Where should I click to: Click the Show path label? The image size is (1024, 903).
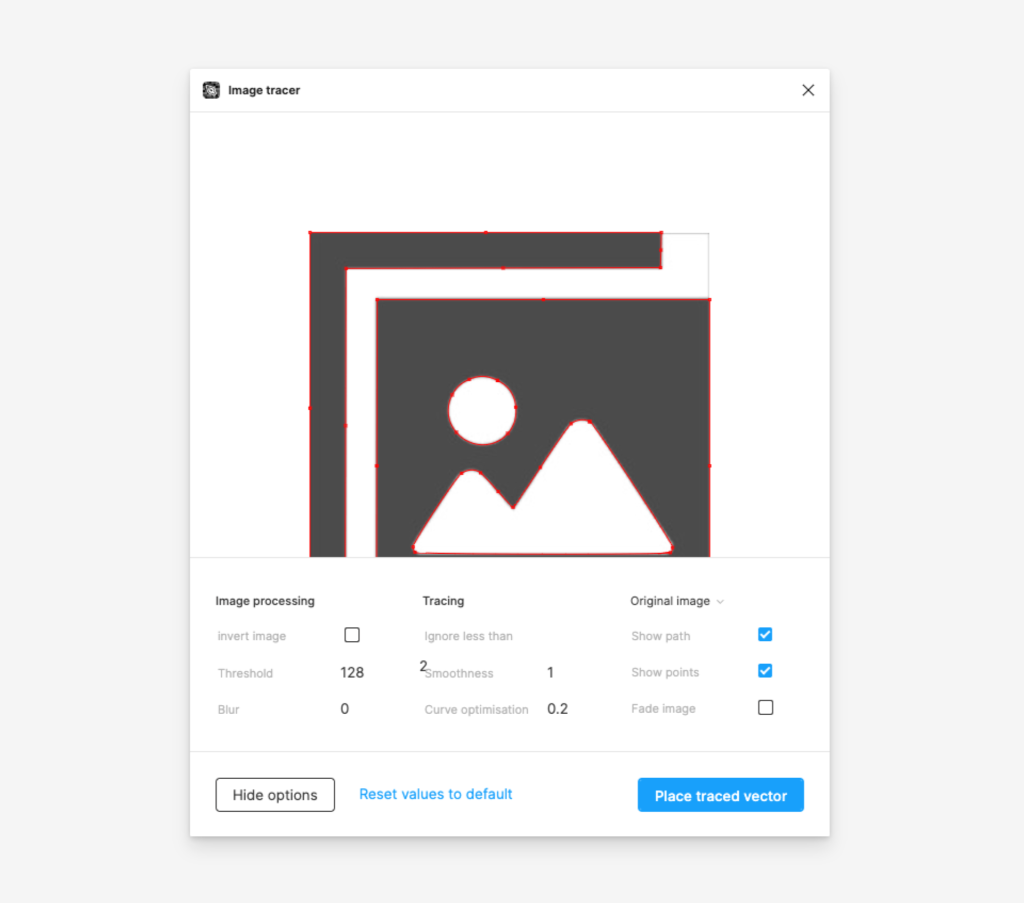pos(660,636)
